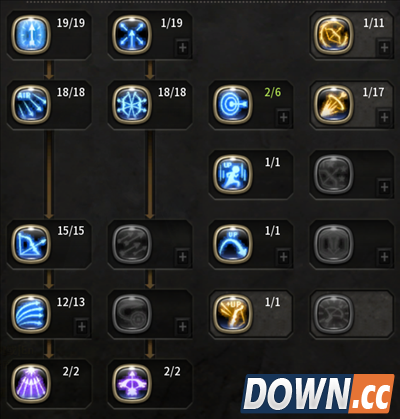Select the upward arrow skill with 19/19

31,35
